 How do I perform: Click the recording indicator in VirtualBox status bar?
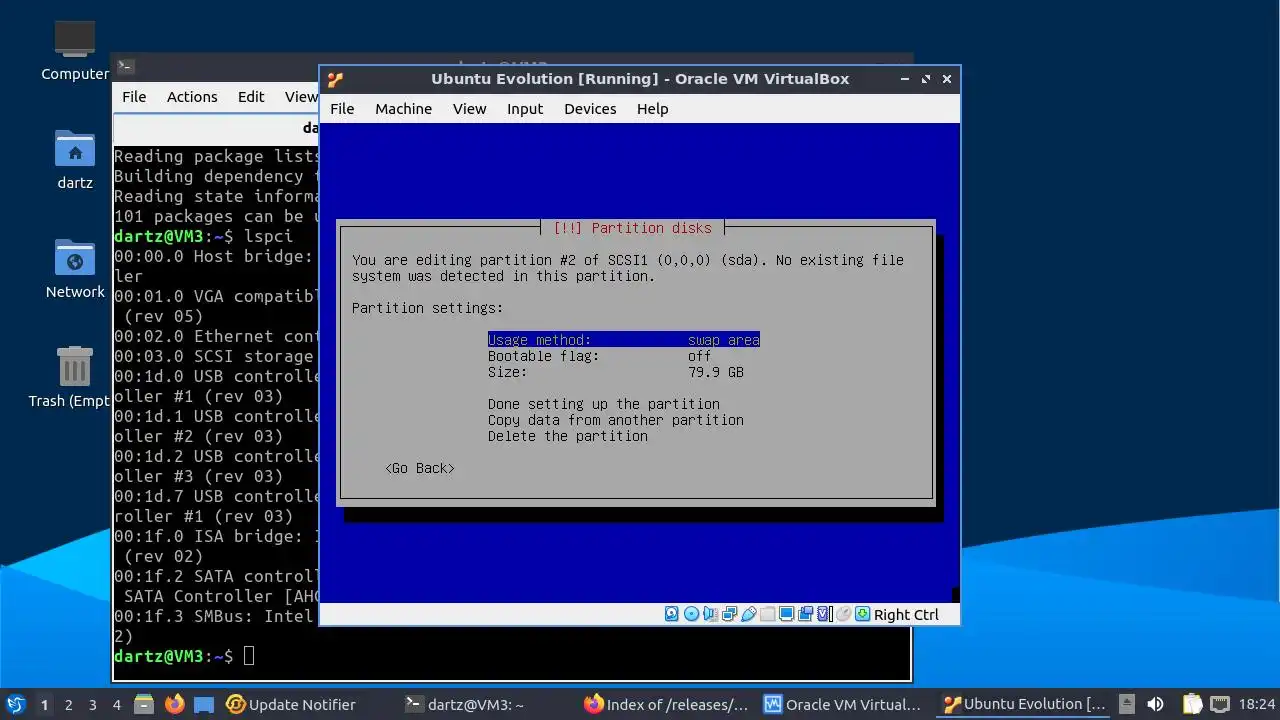coord(805,614)
